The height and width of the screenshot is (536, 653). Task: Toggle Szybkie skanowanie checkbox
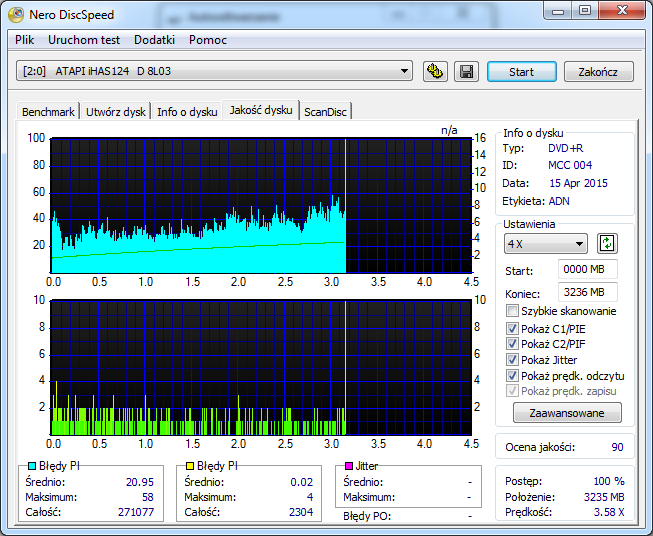tap(512, 311)
